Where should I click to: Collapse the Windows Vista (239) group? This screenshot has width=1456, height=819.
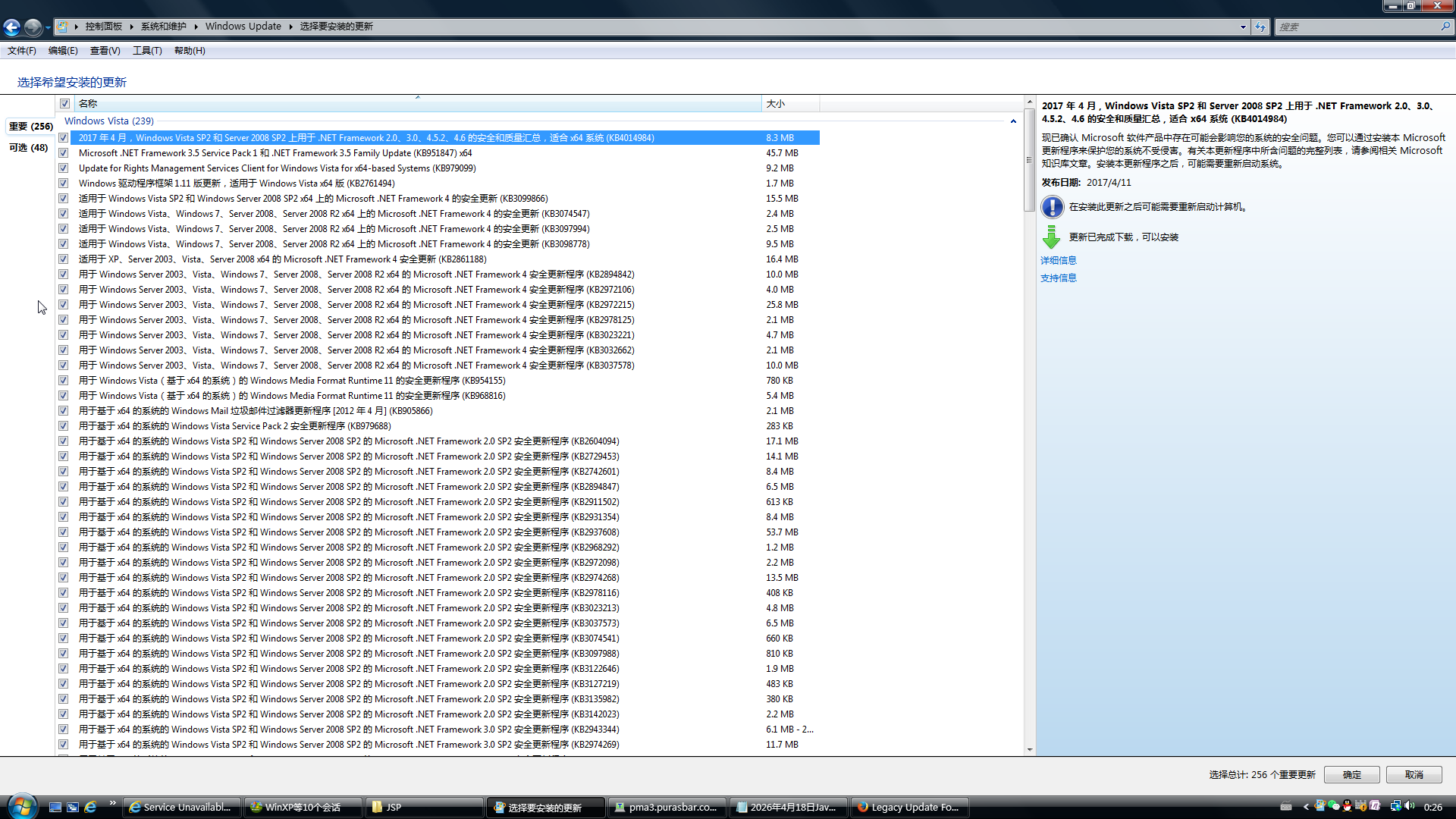tap(1013, 121)
